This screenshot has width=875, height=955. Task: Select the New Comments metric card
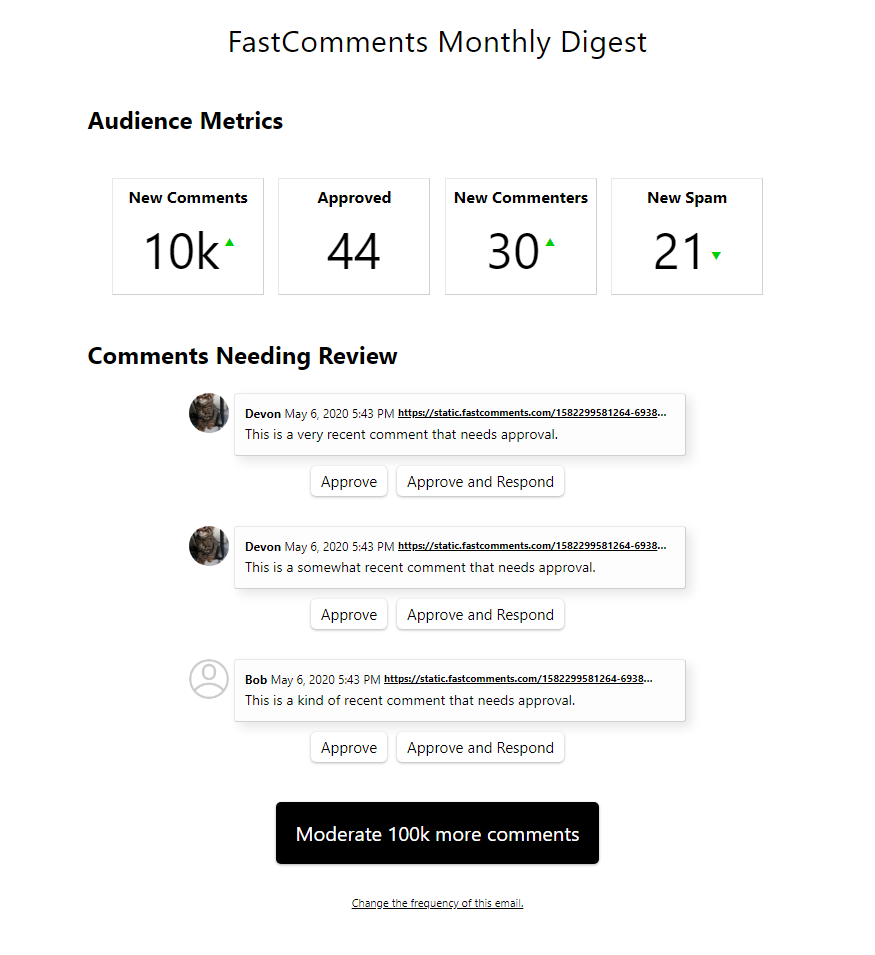click(188, 236)
